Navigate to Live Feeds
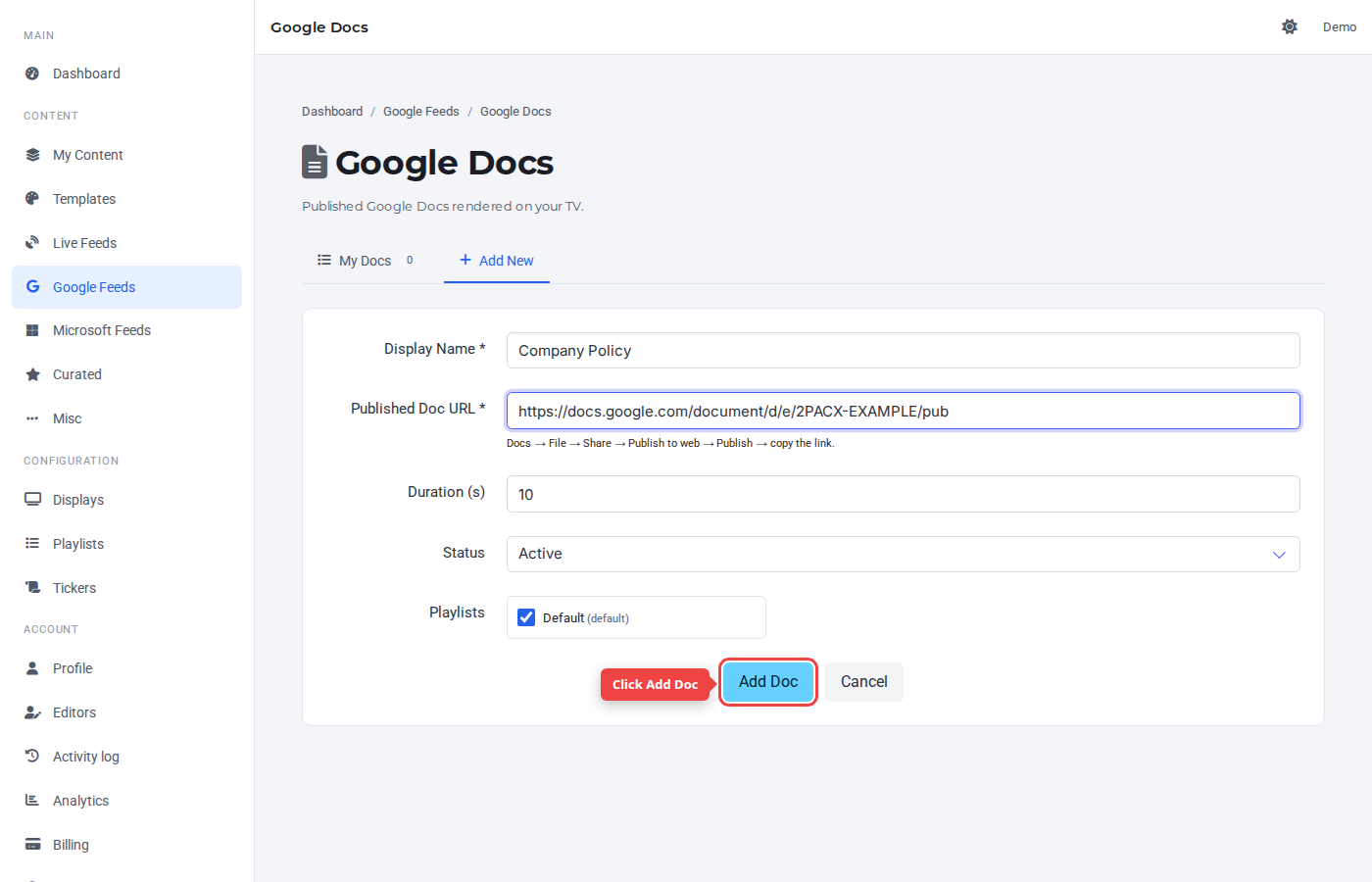Screen dimensions: 1372x882 point(126,243)
